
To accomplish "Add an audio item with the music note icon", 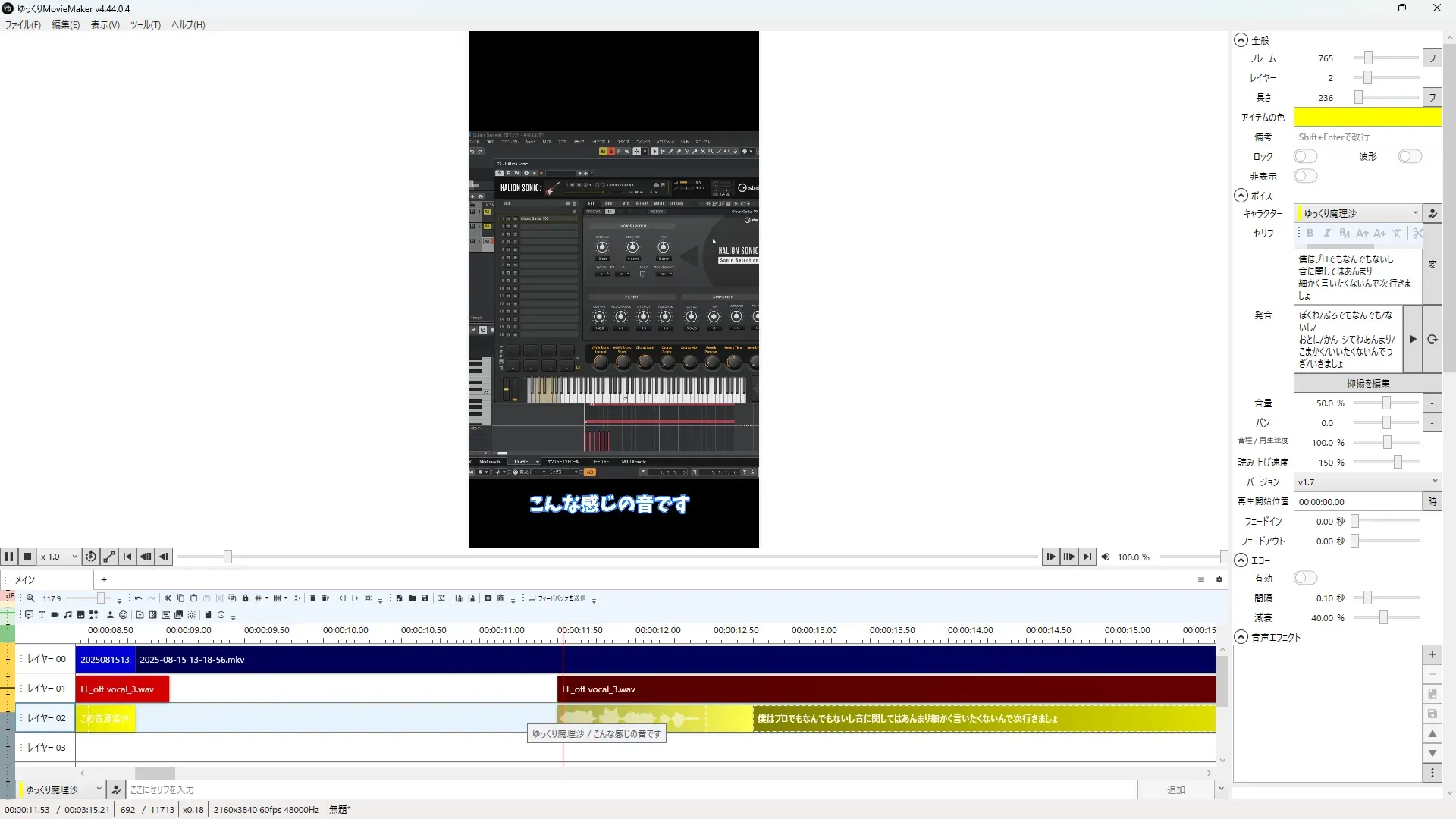I will [67, 615].
